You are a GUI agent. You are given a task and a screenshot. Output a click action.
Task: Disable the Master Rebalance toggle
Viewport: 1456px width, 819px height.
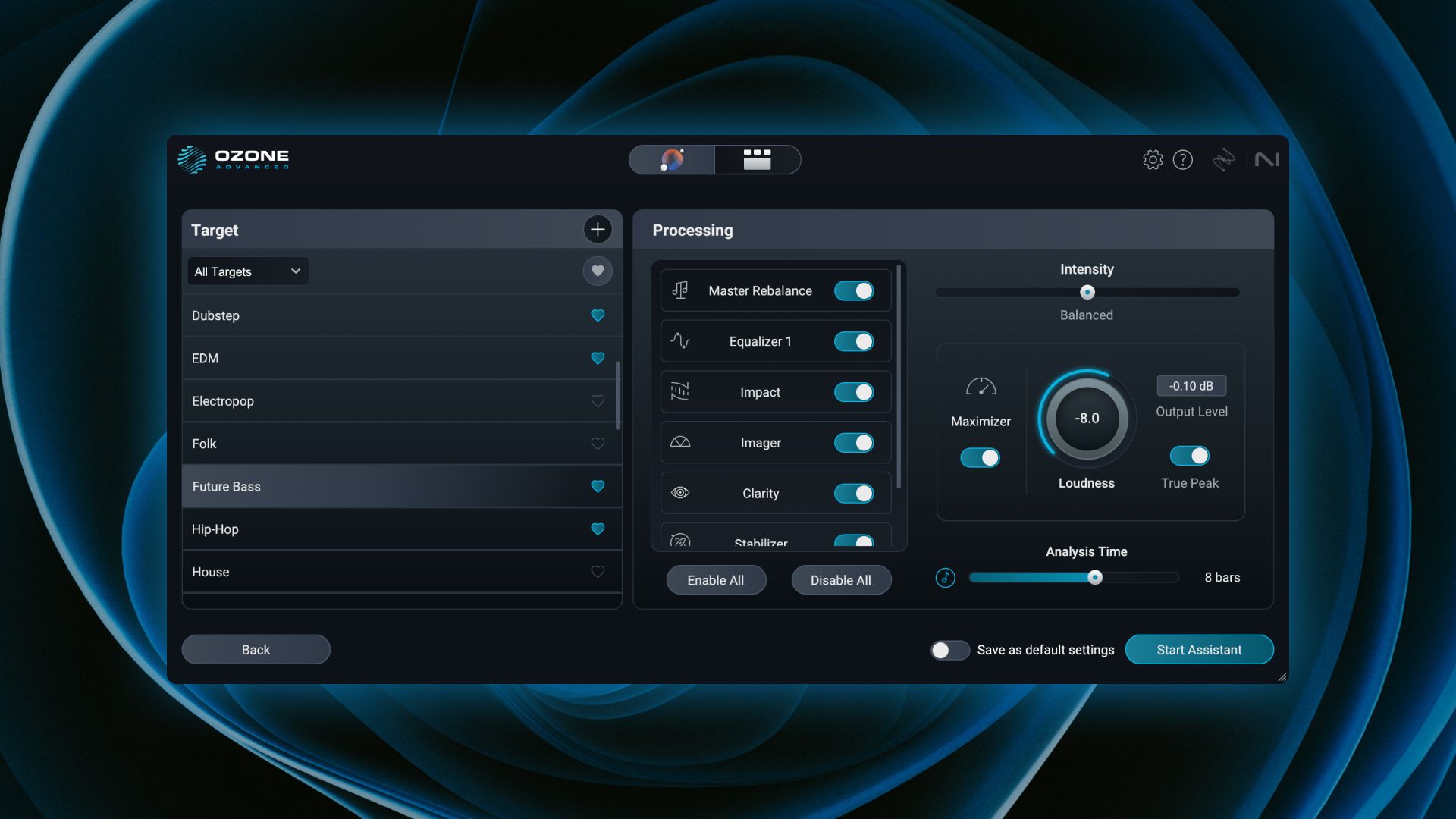(854, 290)
